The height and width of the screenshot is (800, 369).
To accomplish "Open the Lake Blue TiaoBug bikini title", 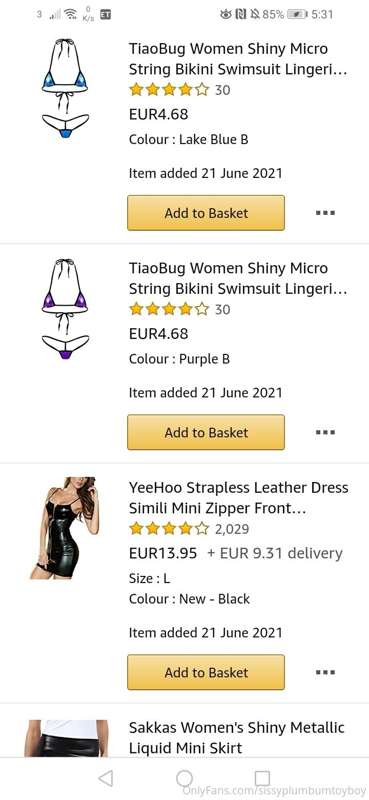I will coord(238,59).
